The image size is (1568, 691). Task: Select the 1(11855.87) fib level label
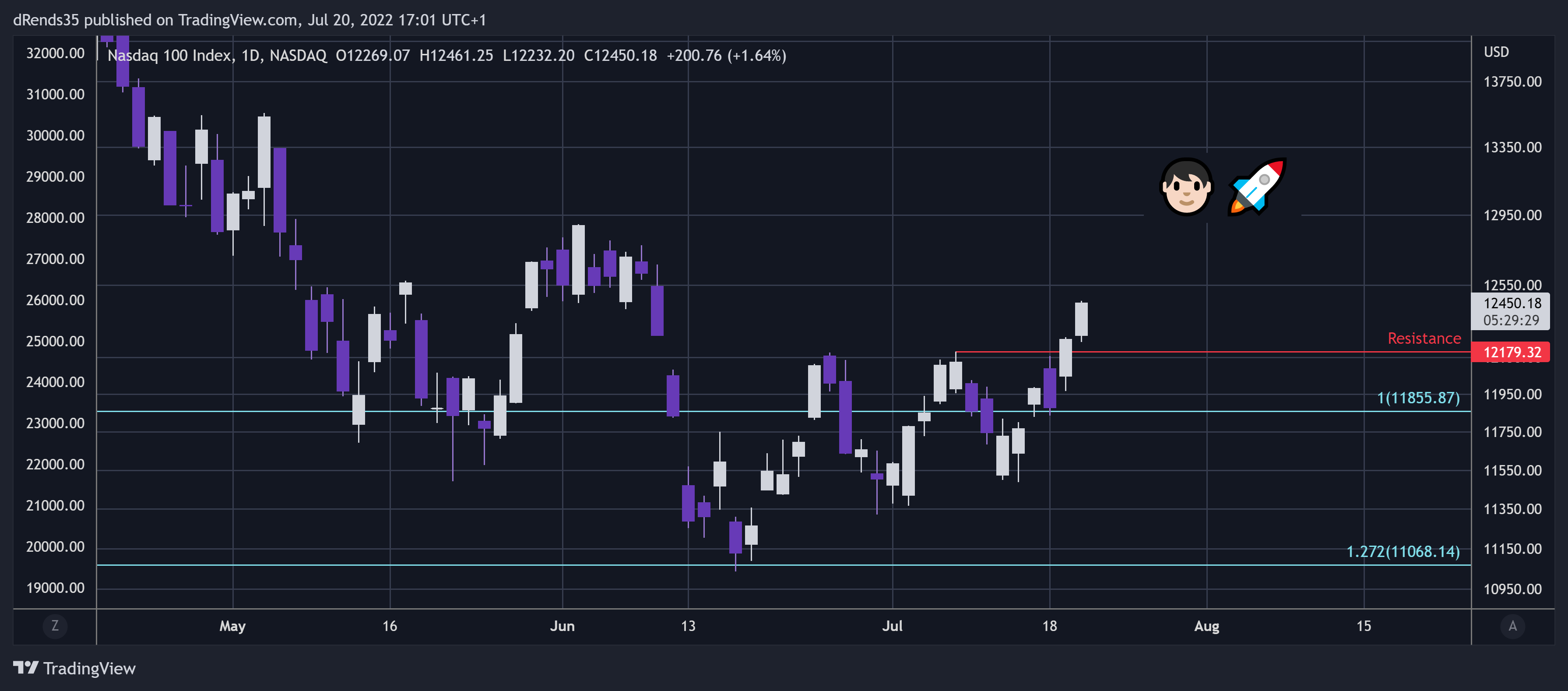[x=1418, y=398]
